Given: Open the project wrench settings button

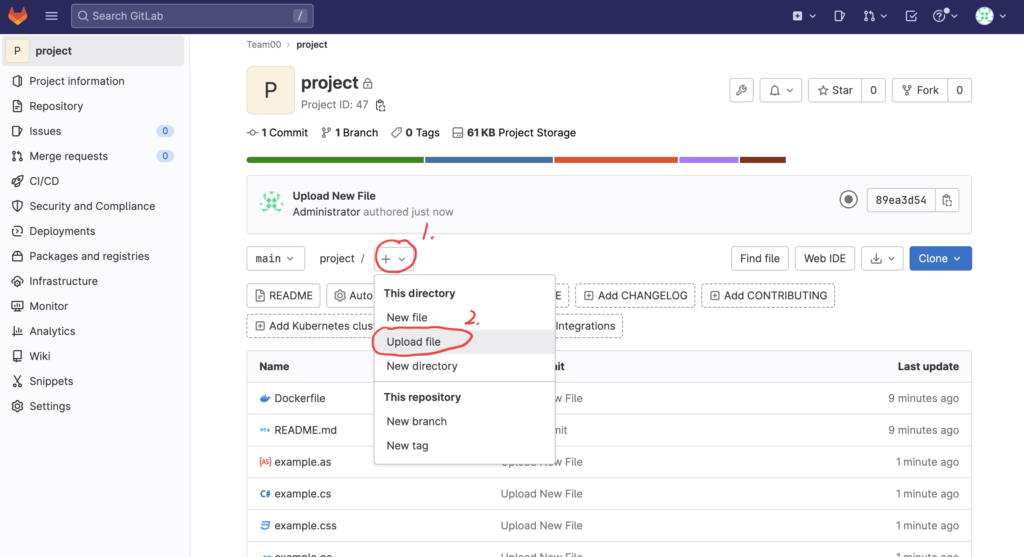Looking at the screenshot, I should point(741,90).
